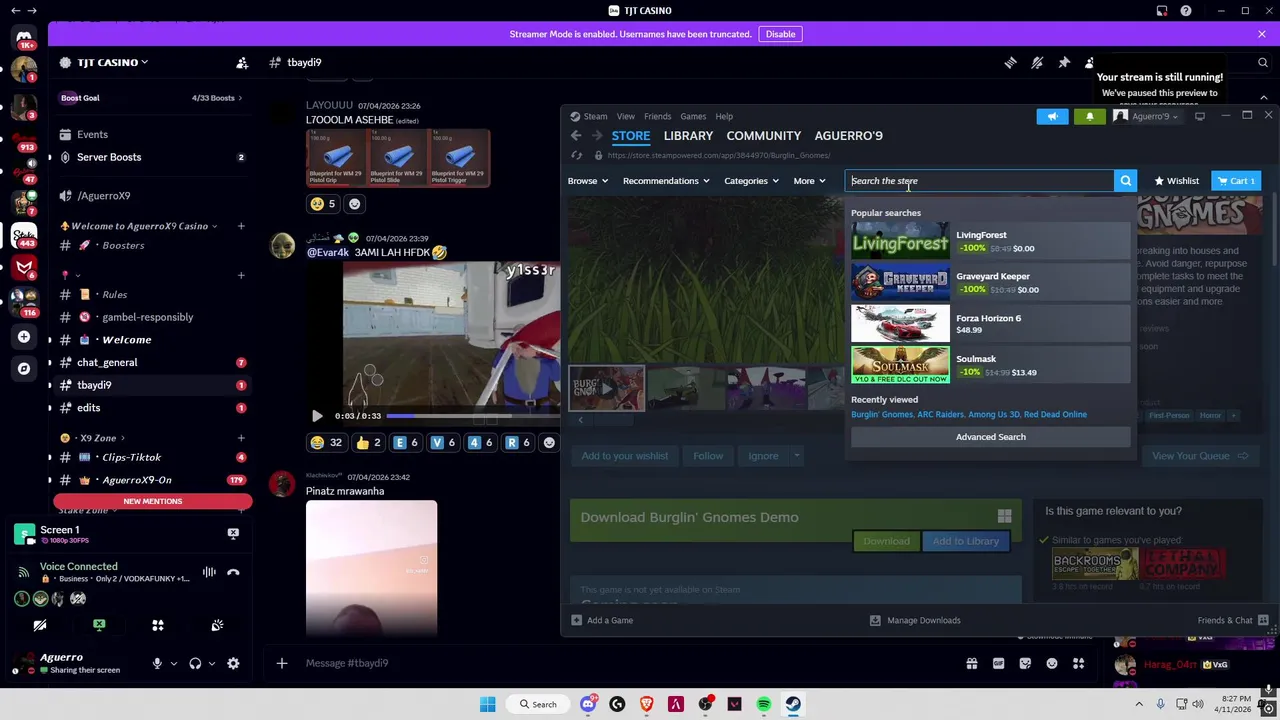Toggle the reaction with count 5
This screenshot has width=1280, height=720.
tap(324, 203)
